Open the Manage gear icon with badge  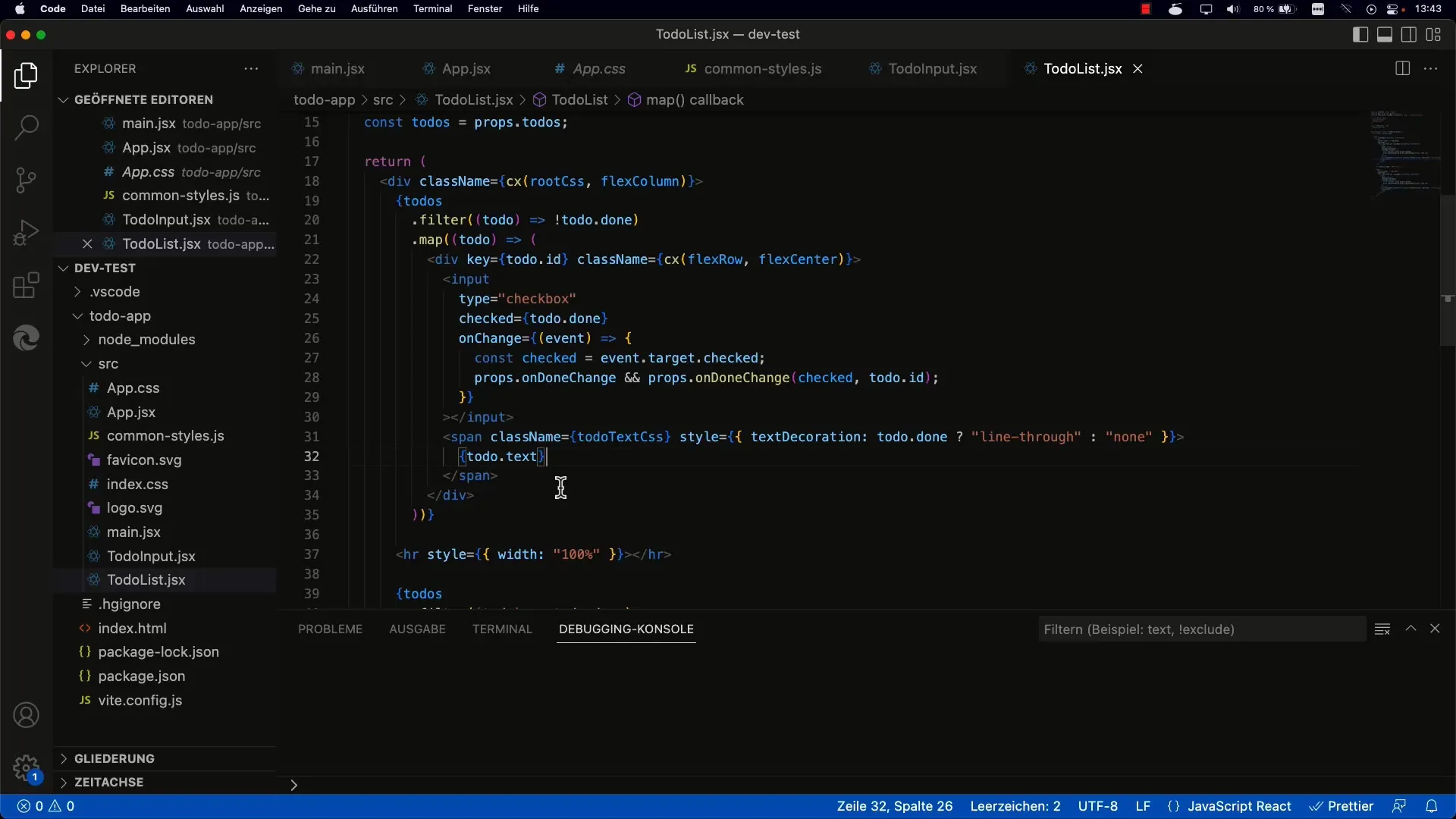26,768
